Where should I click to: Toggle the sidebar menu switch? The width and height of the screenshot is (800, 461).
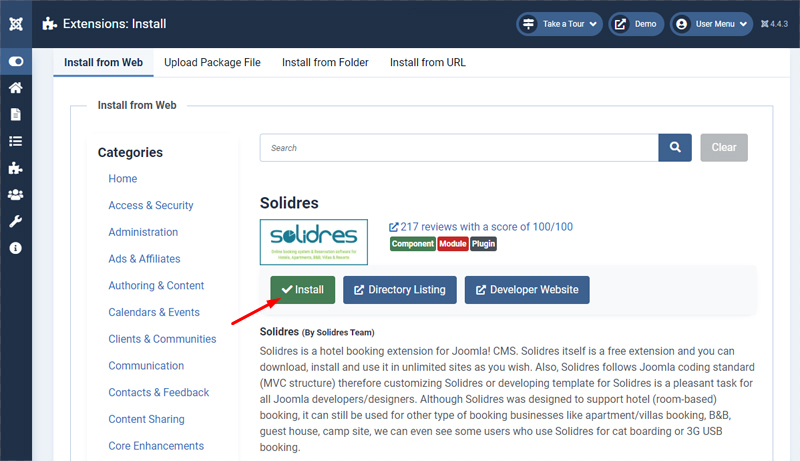(15, 62)
